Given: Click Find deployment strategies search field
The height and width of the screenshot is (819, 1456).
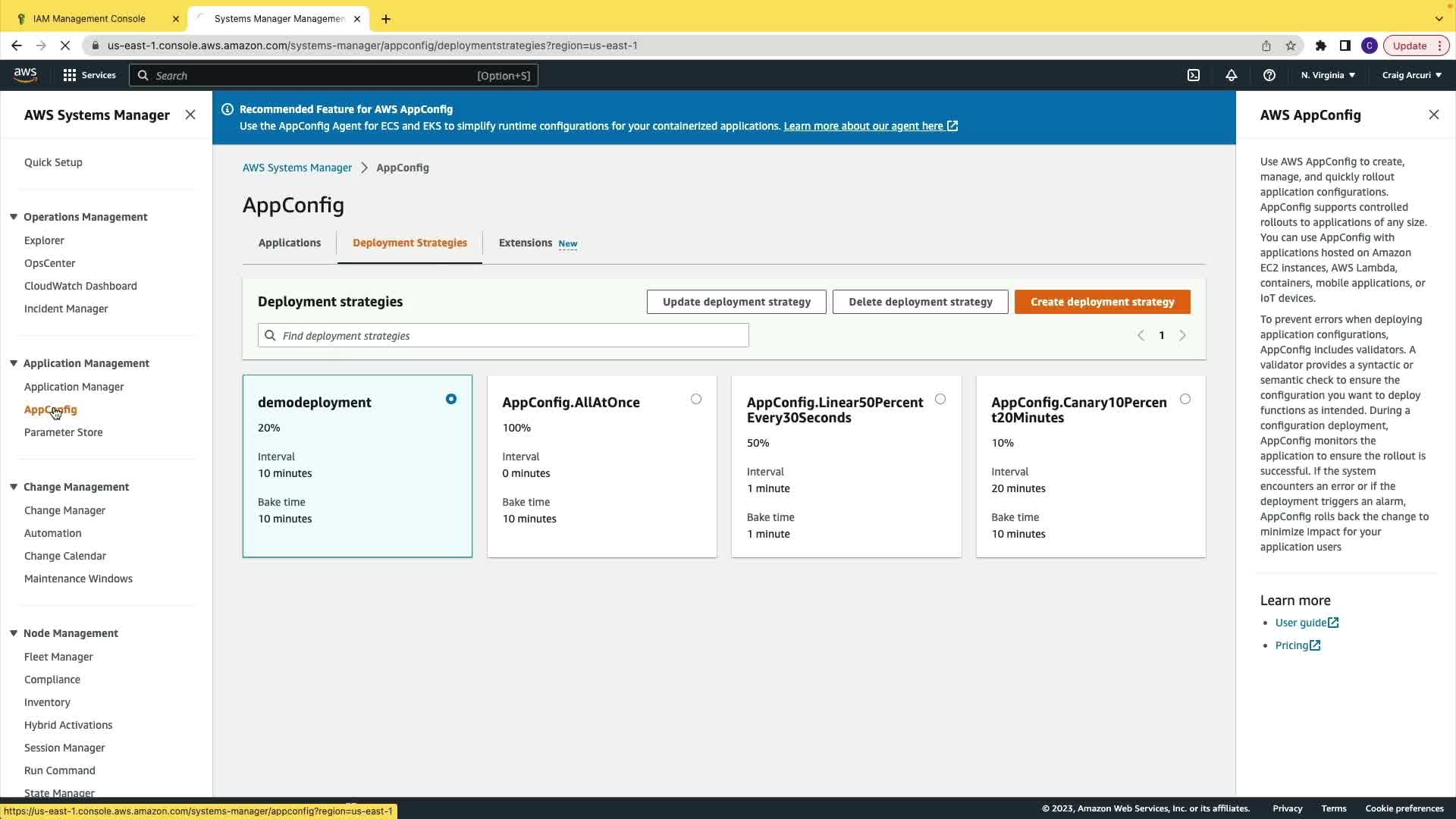Looking at the screenshot, I should (x=504, y=335).
